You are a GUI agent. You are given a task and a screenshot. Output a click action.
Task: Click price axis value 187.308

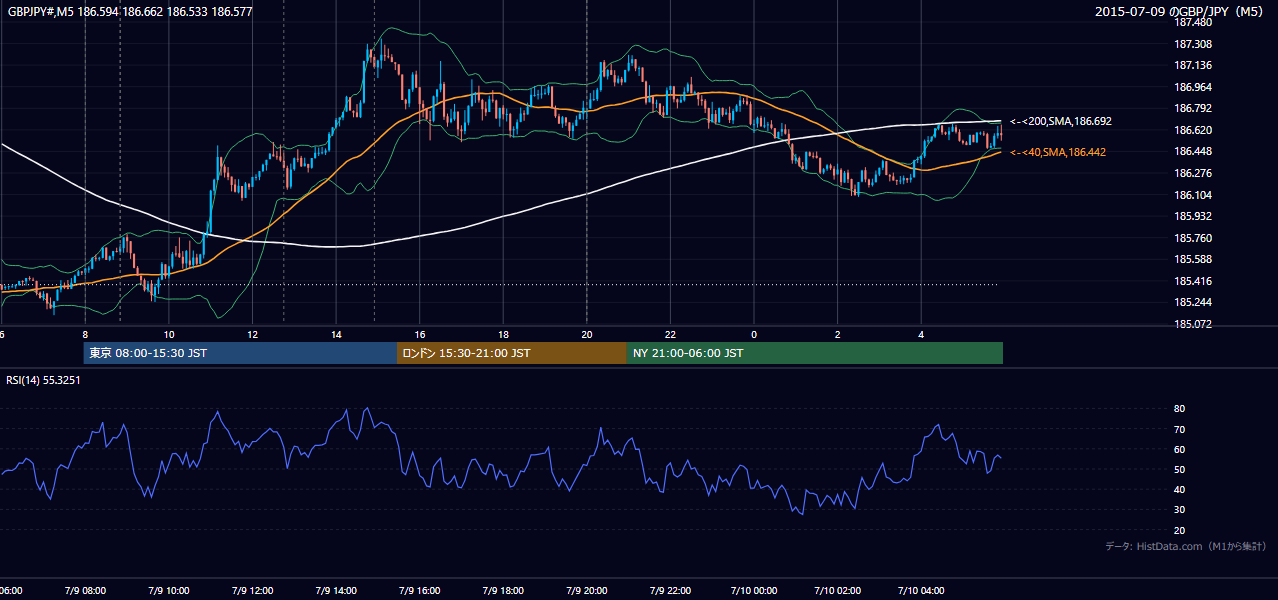[x=1192, y=45]
